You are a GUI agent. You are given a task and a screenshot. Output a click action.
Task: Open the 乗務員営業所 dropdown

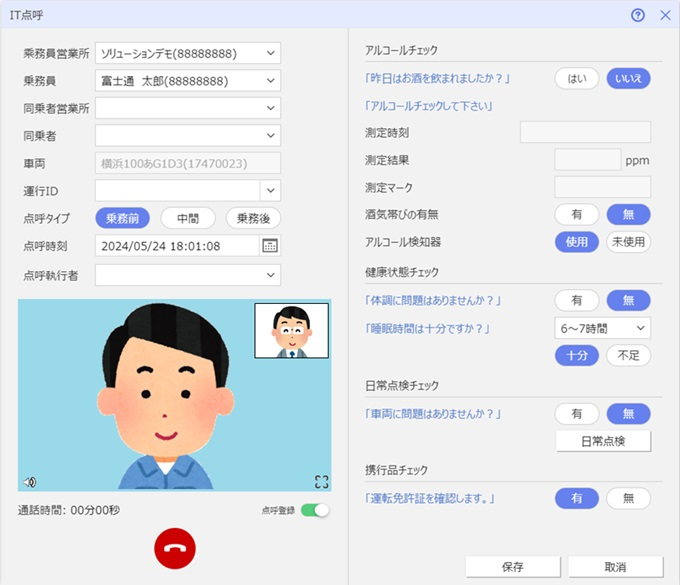click(x=188, y=53)
